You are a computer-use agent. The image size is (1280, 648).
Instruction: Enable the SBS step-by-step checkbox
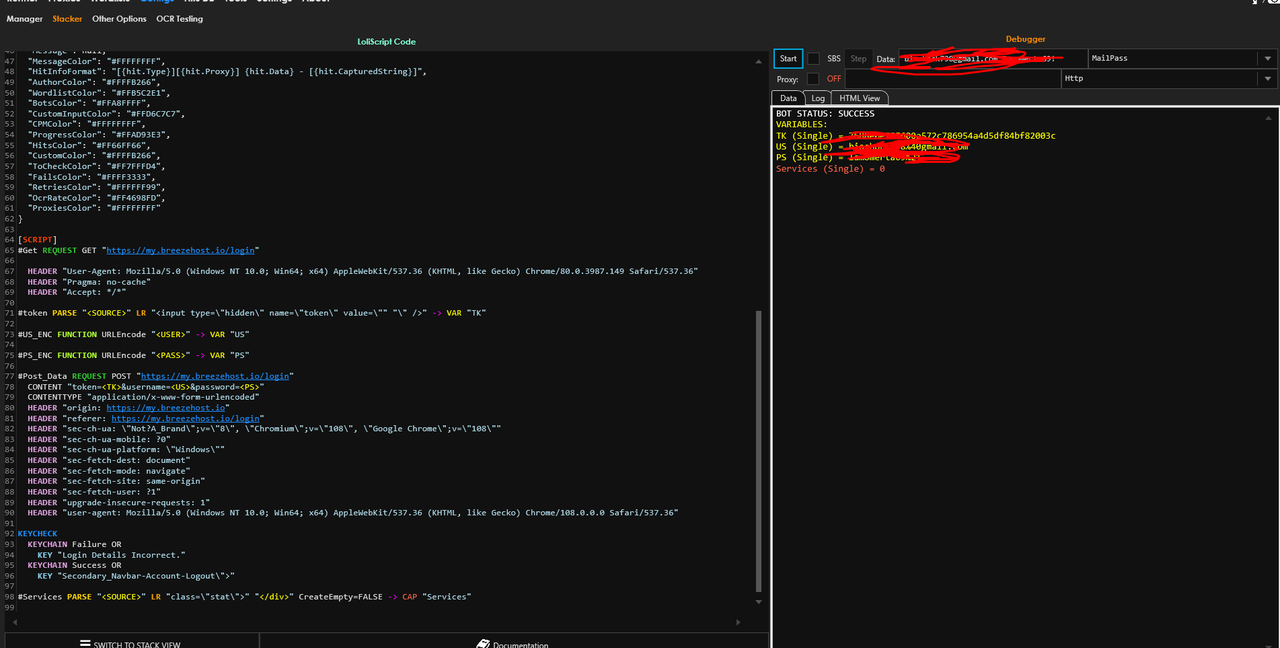[x=813, y=58]
